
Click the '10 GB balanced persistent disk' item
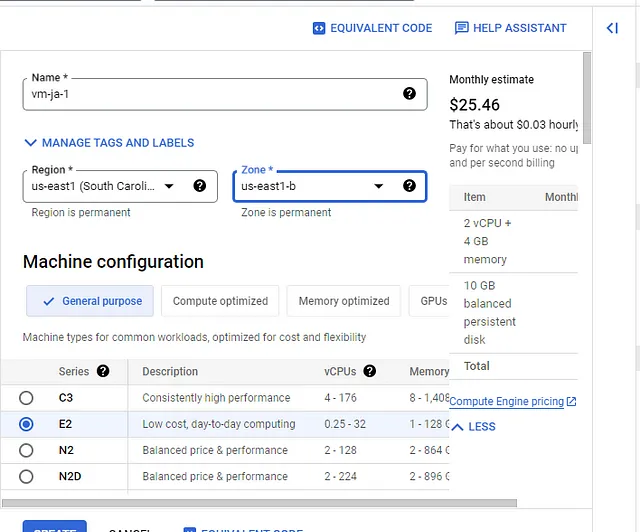(489, 313)
